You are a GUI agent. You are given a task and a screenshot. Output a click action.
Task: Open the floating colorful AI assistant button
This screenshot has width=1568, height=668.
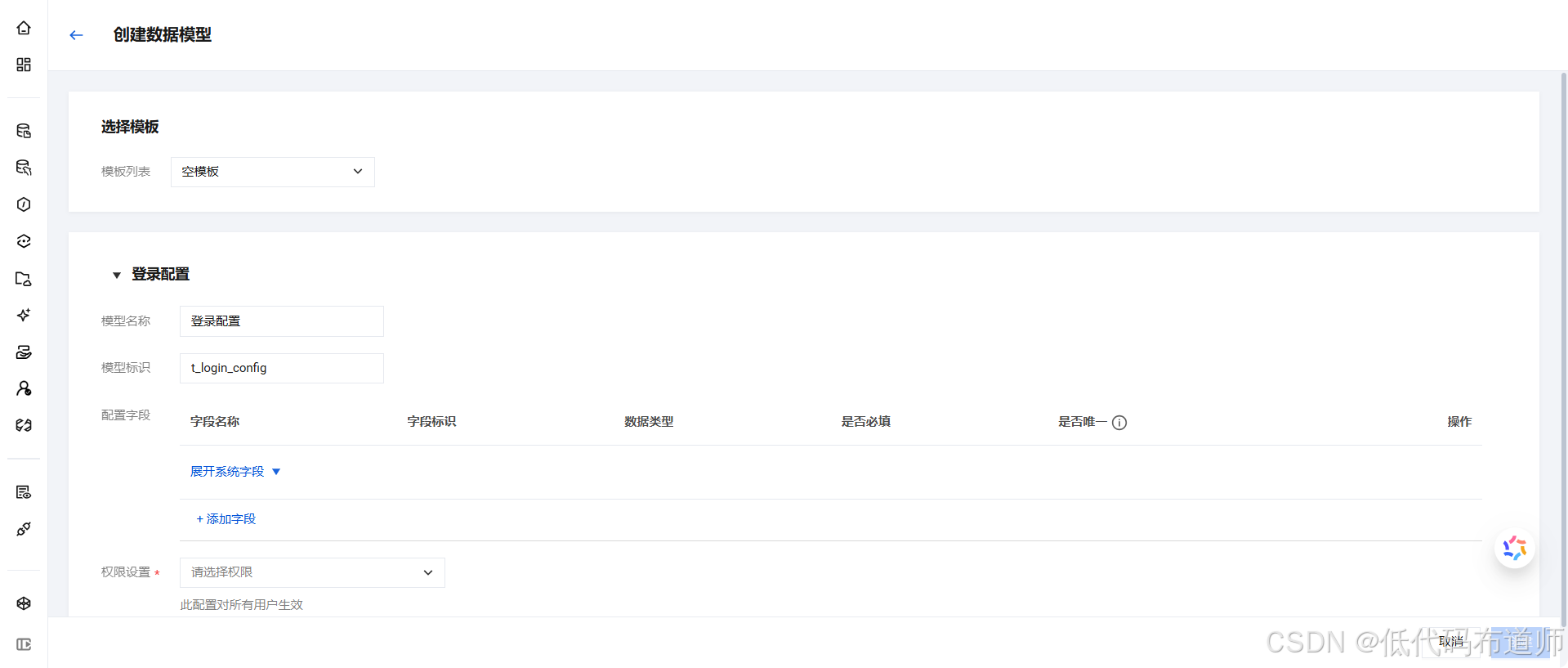click(x=1514, y=548)
